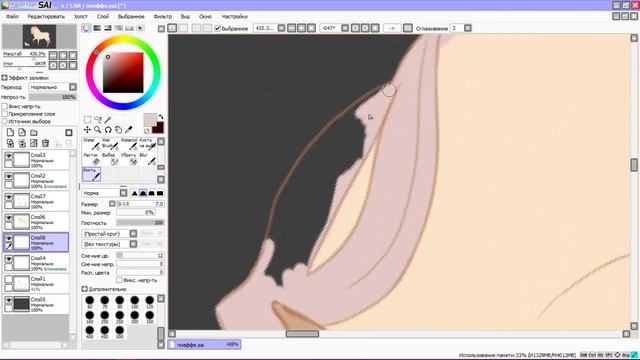Select the Кисть brush tool

91,174
